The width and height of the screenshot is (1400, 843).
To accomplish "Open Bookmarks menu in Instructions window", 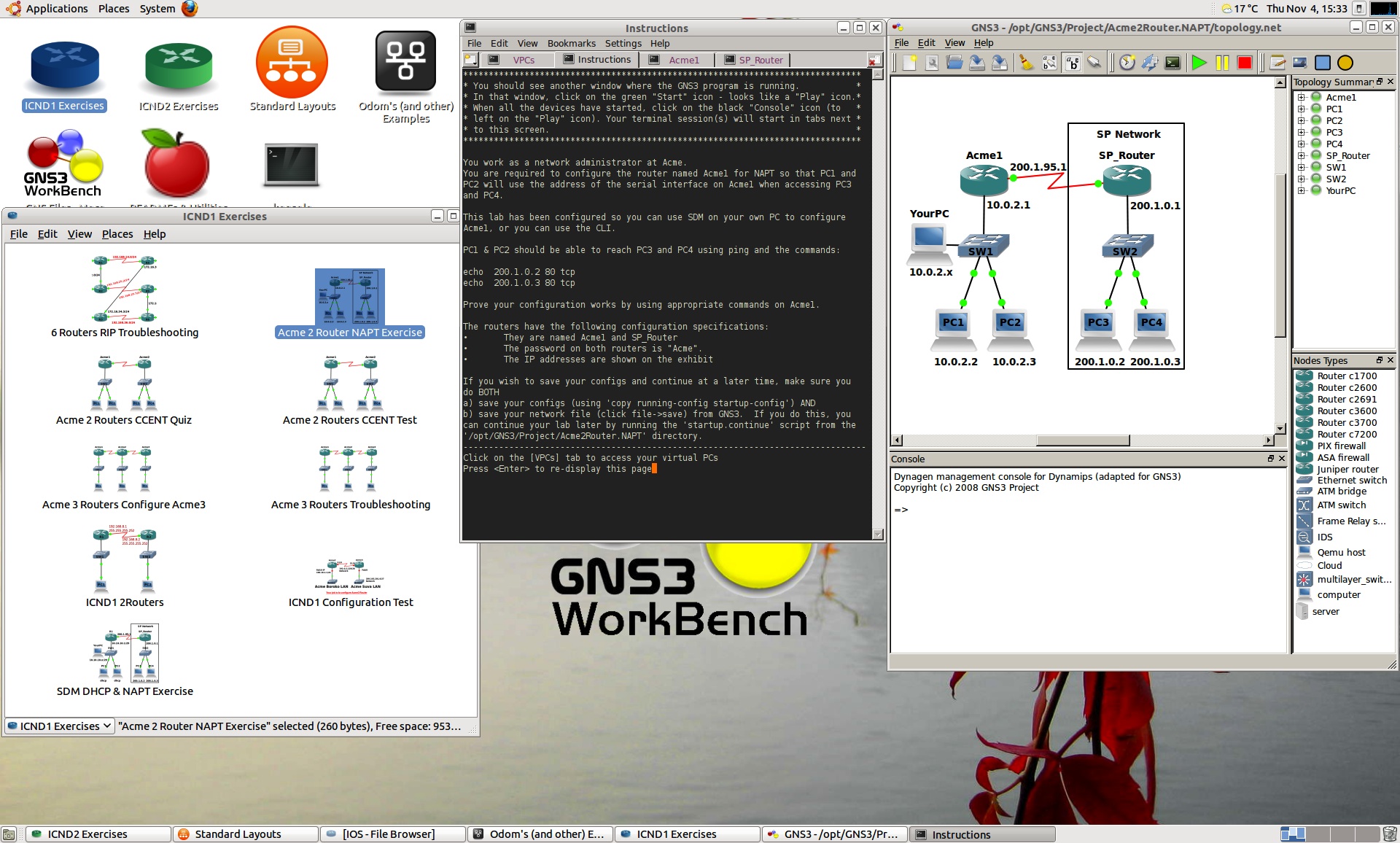I will 571,44.
